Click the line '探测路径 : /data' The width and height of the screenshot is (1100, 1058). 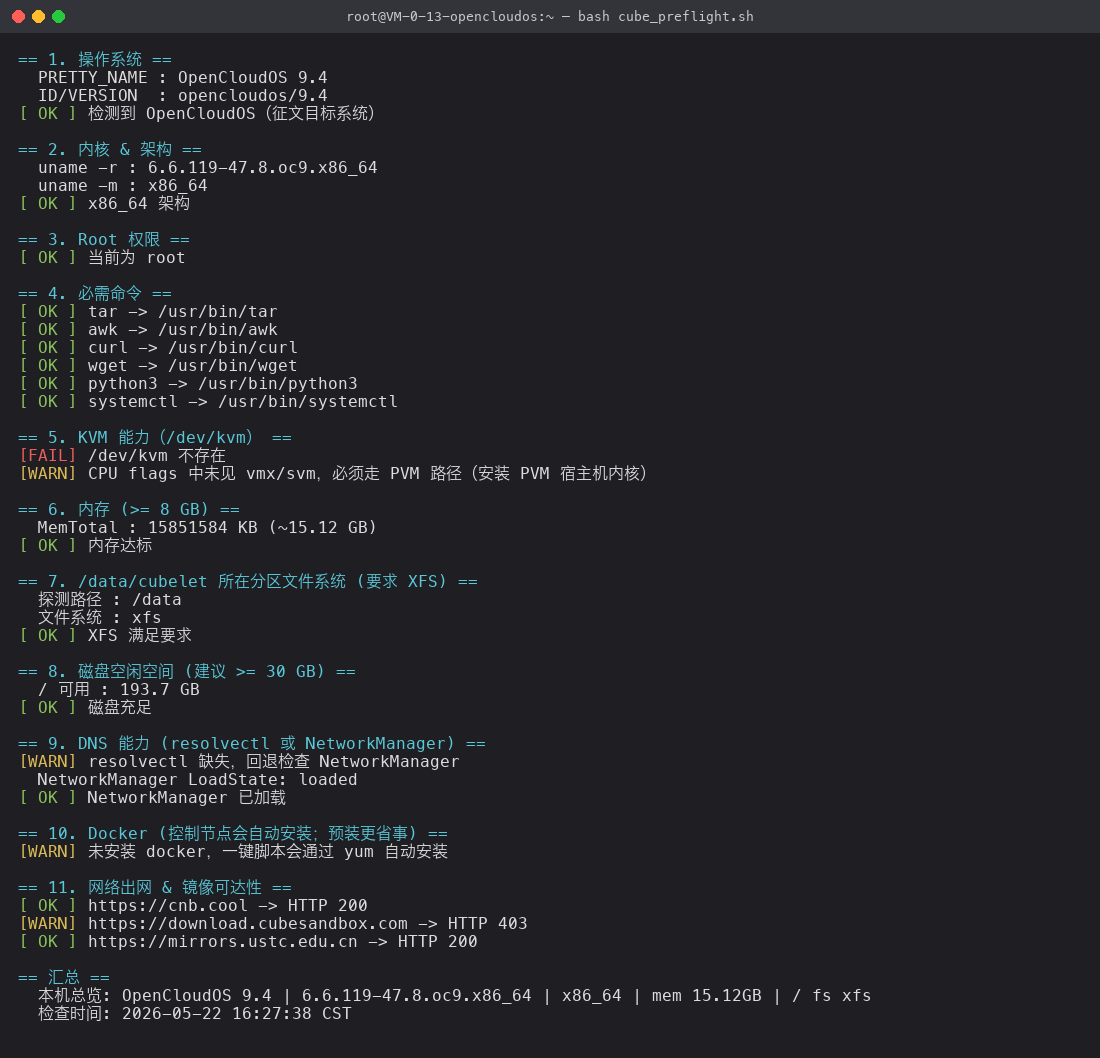click(109, 600)
